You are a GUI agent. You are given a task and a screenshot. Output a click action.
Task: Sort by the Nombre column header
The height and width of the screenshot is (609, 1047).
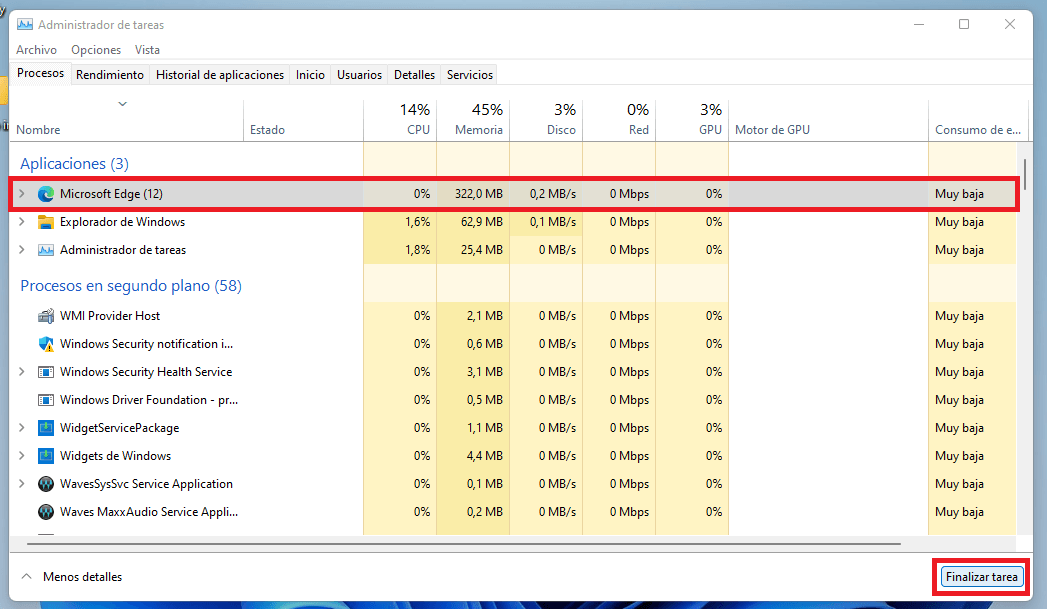pyautogui.click(x=127, y=121)
